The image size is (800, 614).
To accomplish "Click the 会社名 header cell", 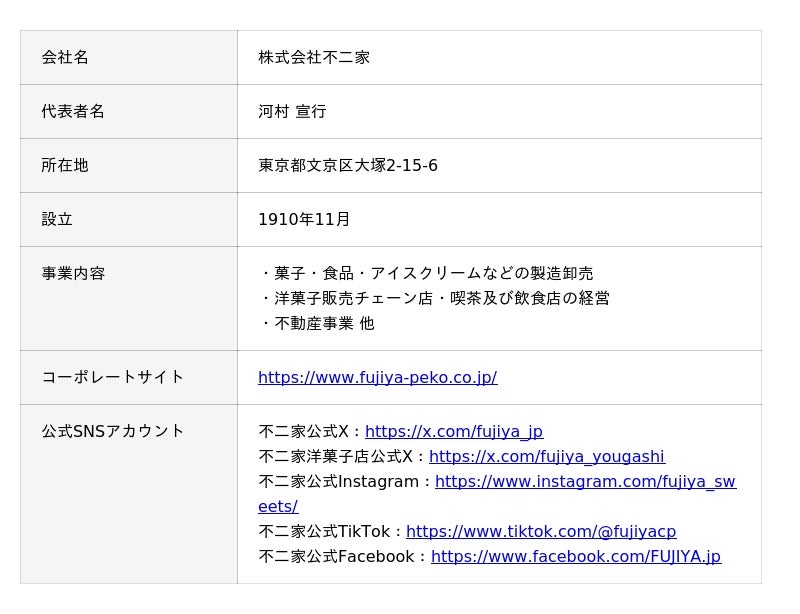I will click(129, 58).
